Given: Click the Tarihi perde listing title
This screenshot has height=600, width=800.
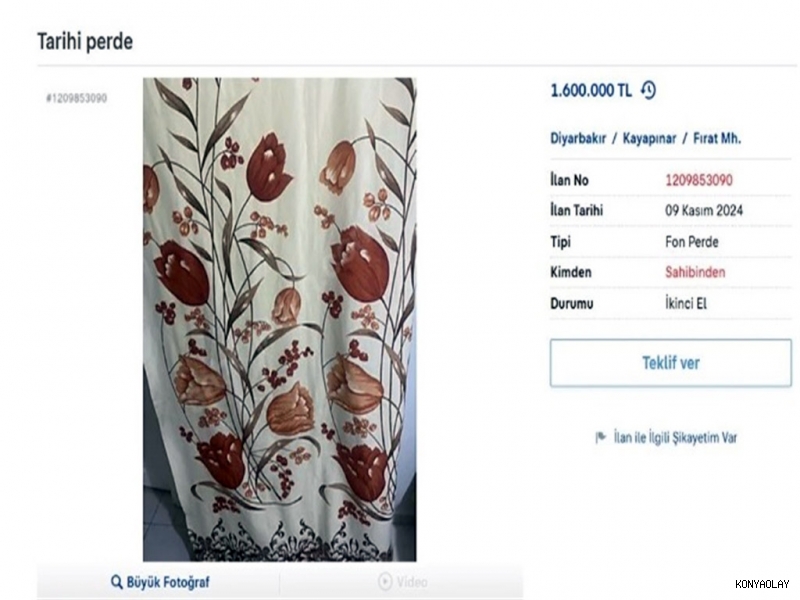Looking at the screenshot, I should pyautogui.click(x=85, y=42).
